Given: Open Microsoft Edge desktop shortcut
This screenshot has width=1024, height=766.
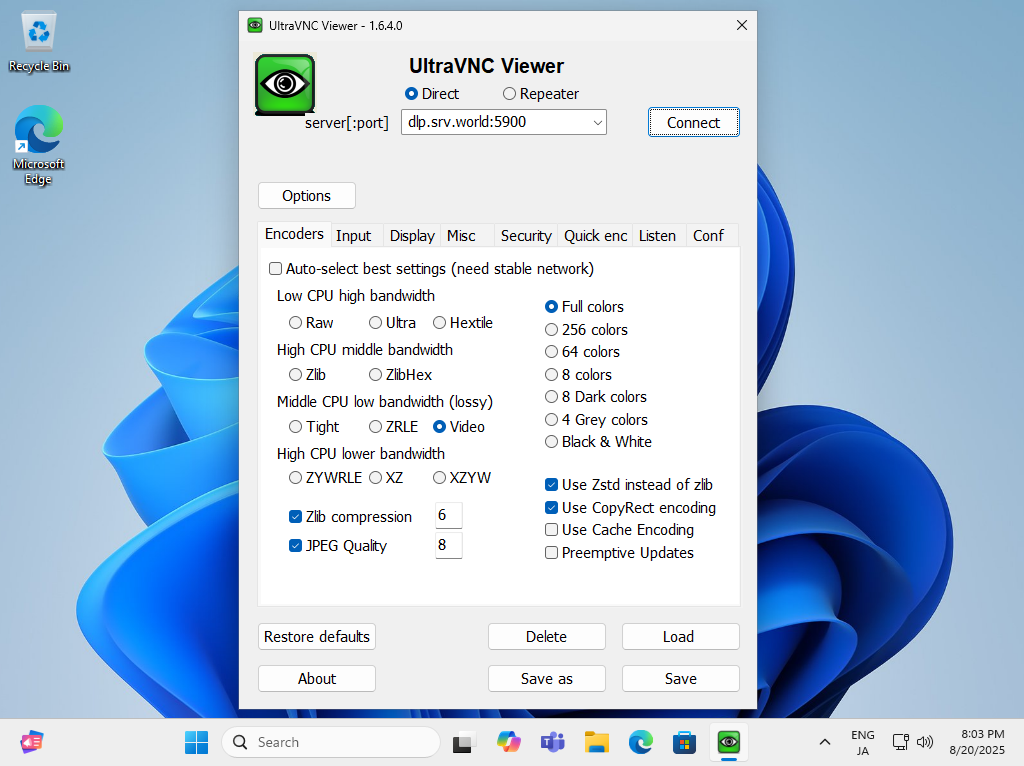Looking at the screenshot, I should click(39, 145).
